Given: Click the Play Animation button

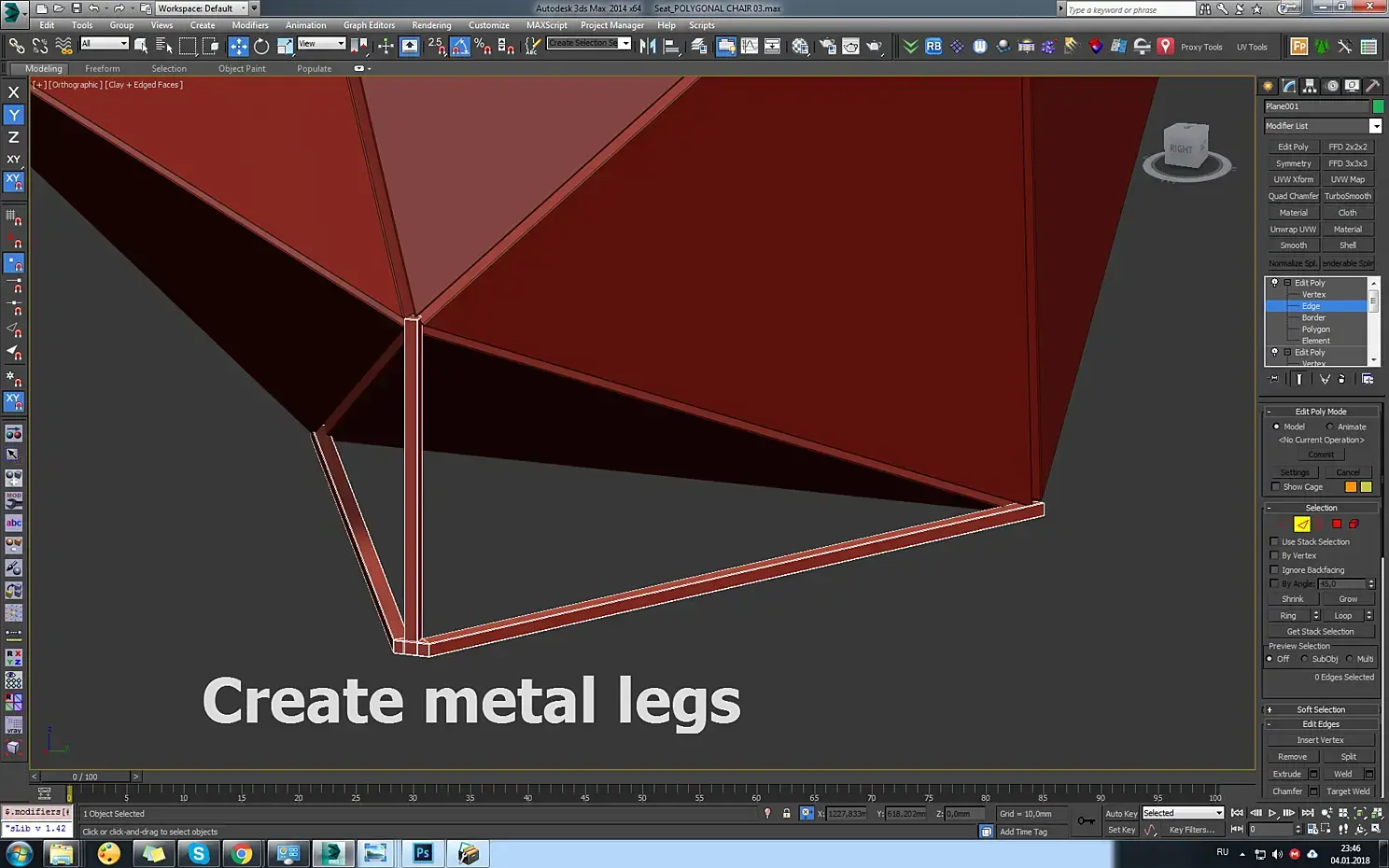Looking at the screenshot, I should (1272, 814).
